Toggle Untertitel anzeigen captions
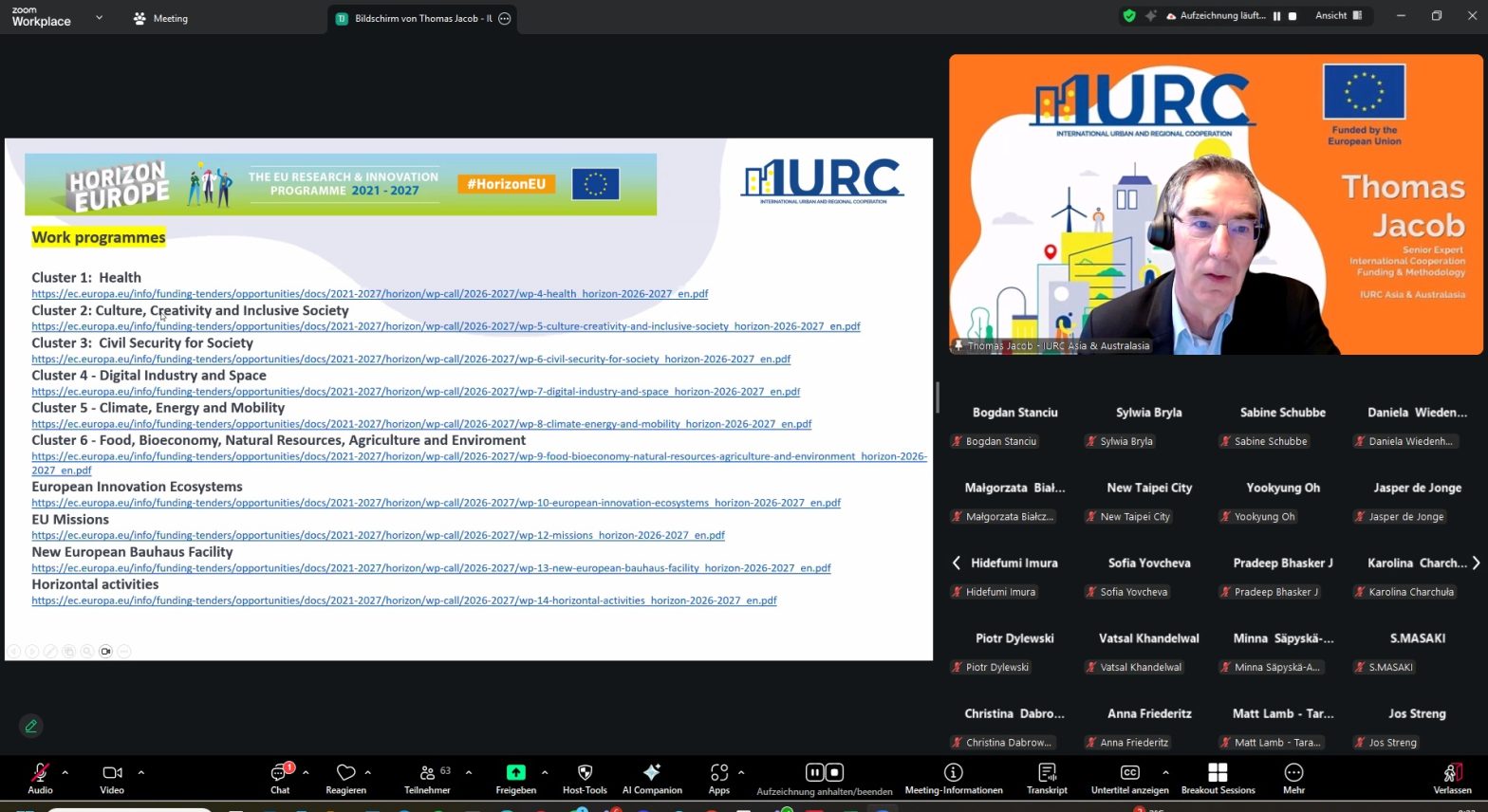This screenshot has height=812, width=1488. 1130,778
